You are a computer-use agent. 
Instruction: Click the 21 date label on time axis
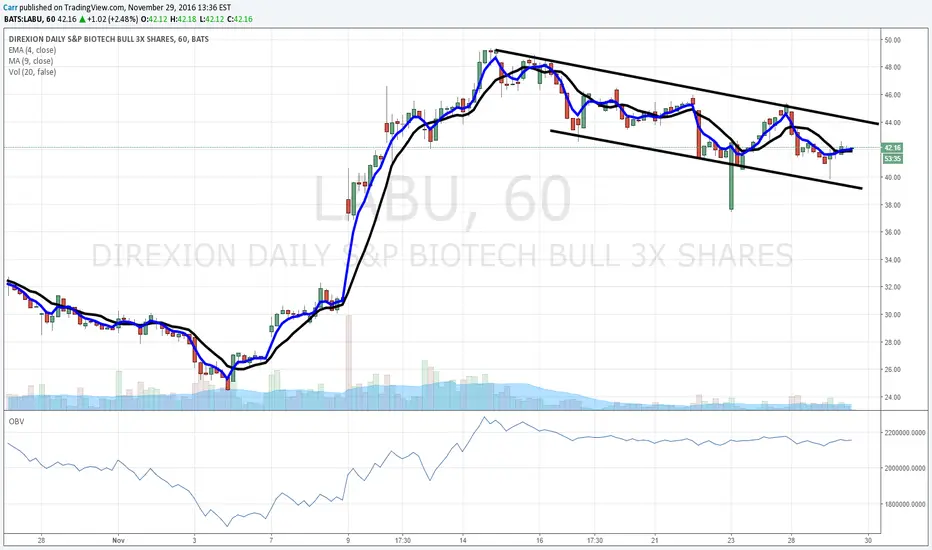[x=654, y=540]
